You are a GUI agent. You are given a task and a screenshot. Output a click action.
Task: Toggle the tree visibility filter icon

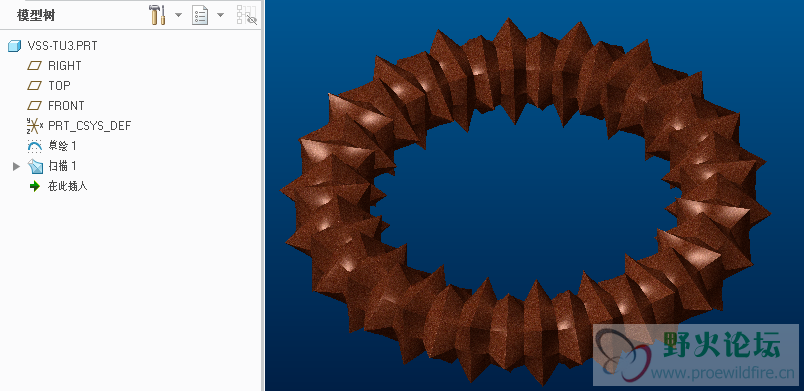(247, 15)
